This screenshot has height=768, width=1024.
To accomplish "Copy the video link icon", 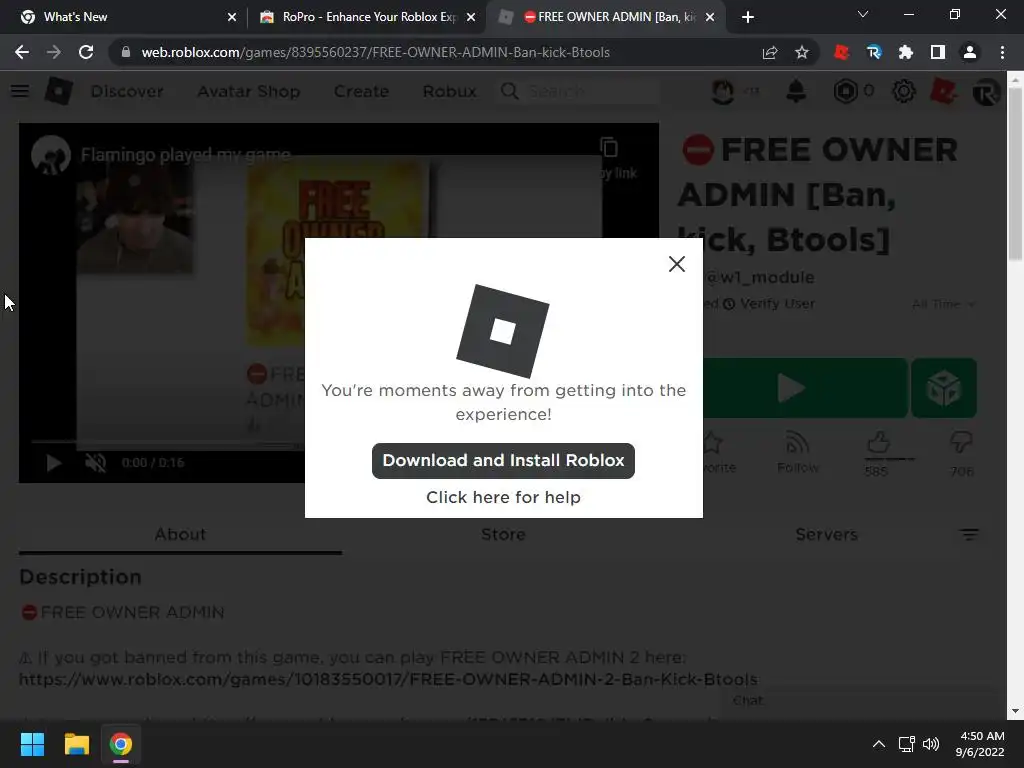I will [x=609, y=148].
